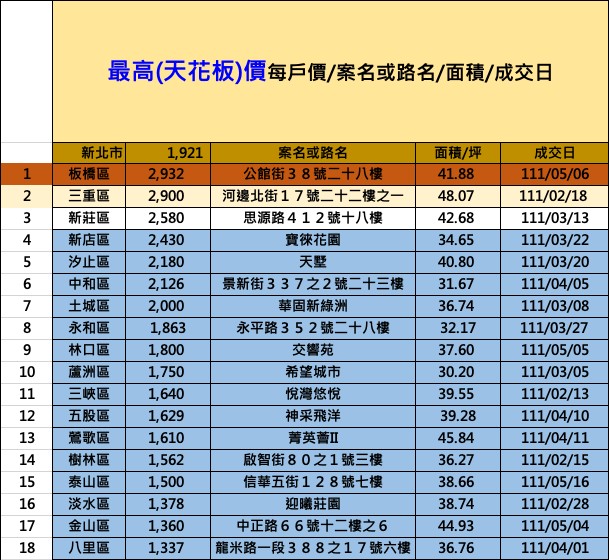Click the date 111/02/18
Image resolution: width=609 pixels, height=560 pixels.
(x=554, y=196)
